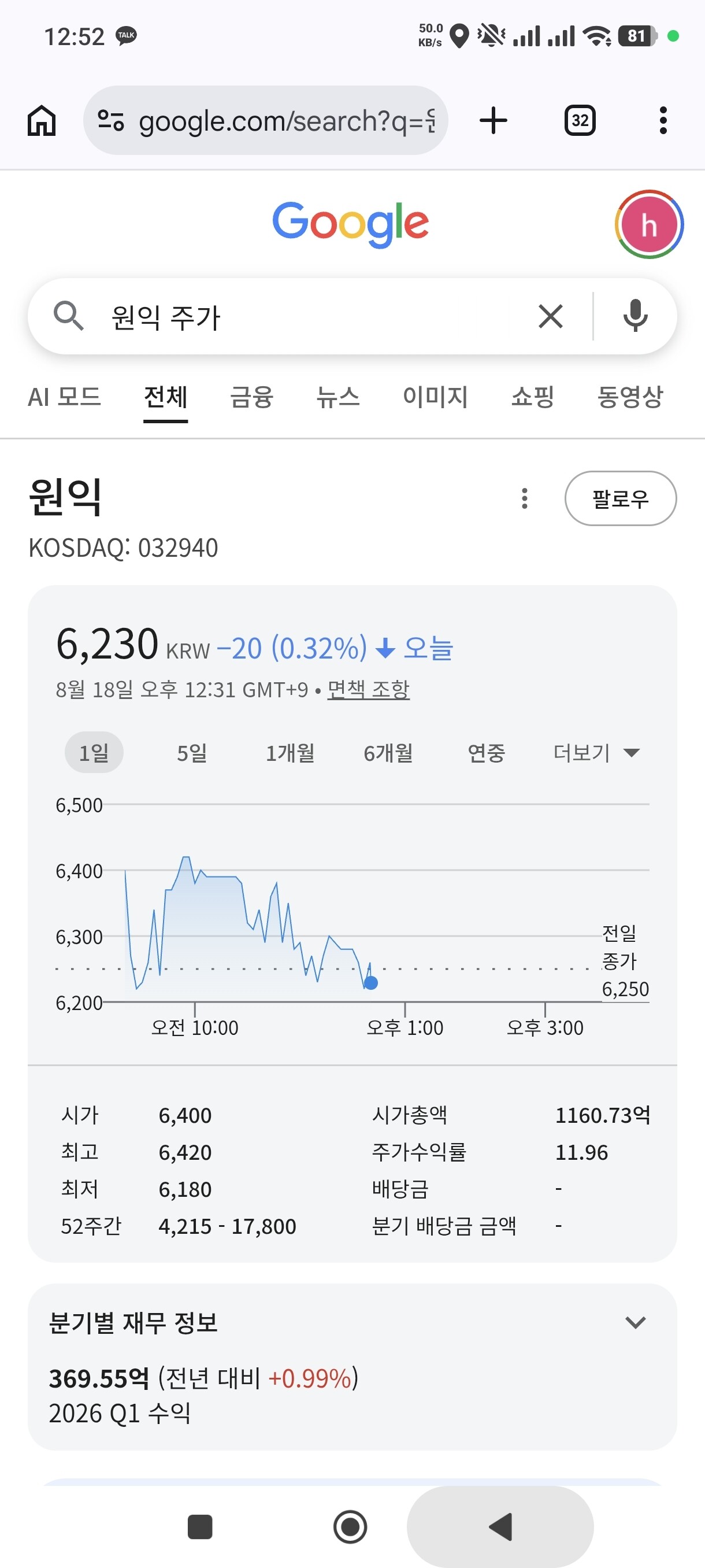Open the browser three-dot menu

pyautogui.click(x=663, y=120)
